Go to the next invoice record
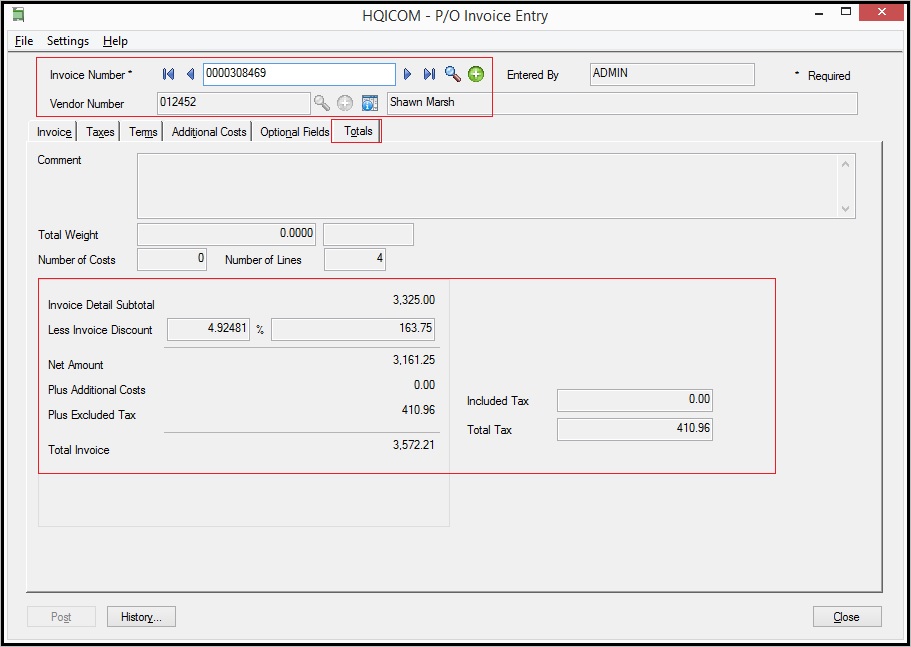 point(407,74)
